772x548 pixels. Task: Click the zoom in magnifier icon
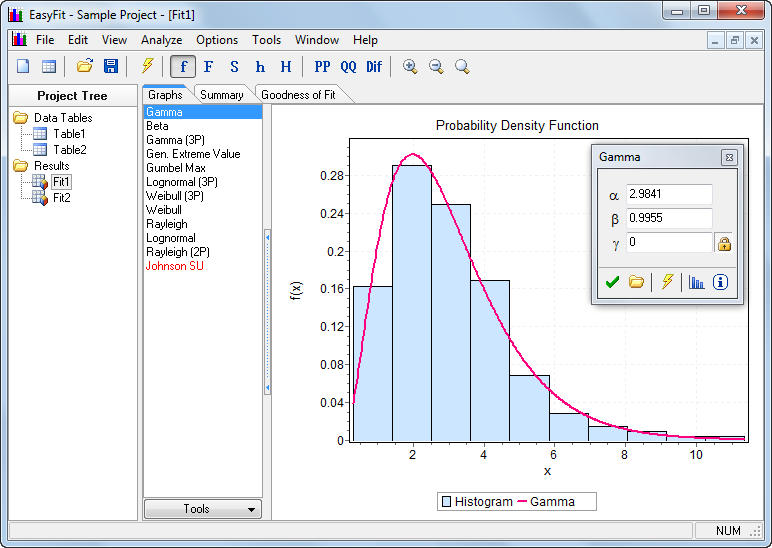tap(410, 67)
